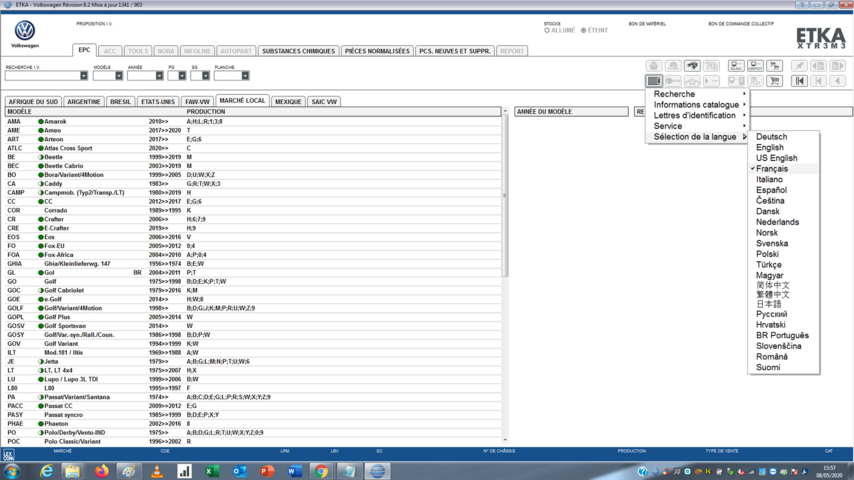Screen dimensions: 854x480
Task: Click the pushpin icon in the toolbar
Action: tap(799, 66)
